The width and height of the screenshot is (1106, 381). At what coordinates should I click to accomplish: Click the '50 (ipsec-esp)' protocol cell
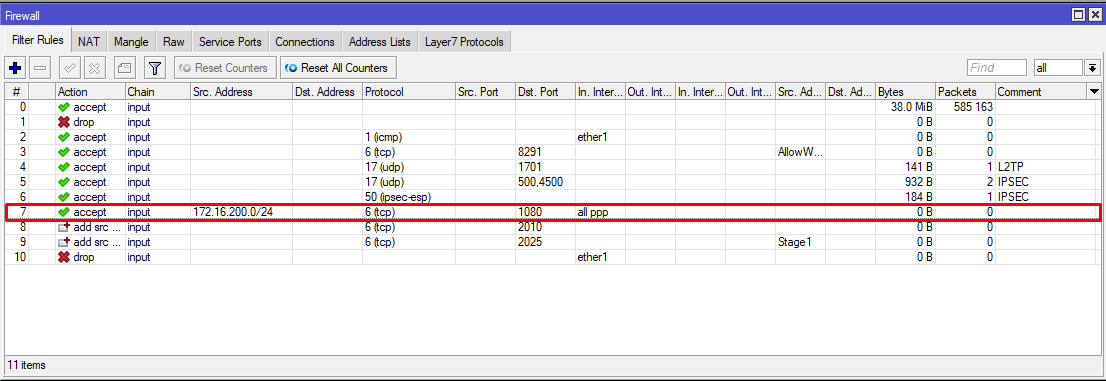(x=408, y=197)
